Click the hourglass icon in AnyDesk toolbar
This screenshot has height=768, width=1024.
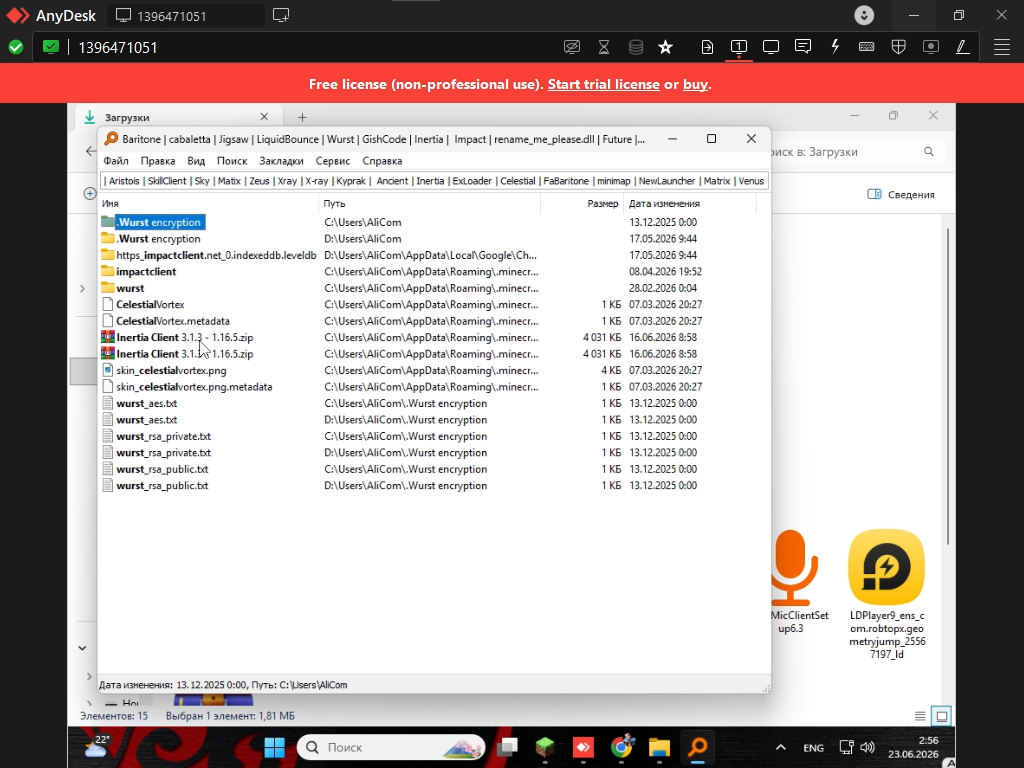pyautogui.click(x=603, y=47)
